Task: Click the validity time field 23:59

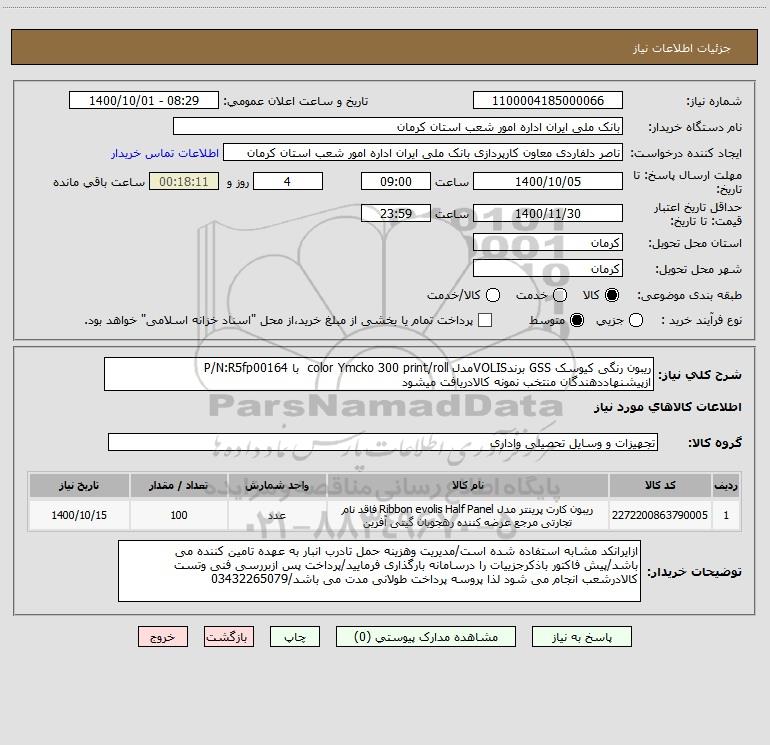Action: (396, 214)
